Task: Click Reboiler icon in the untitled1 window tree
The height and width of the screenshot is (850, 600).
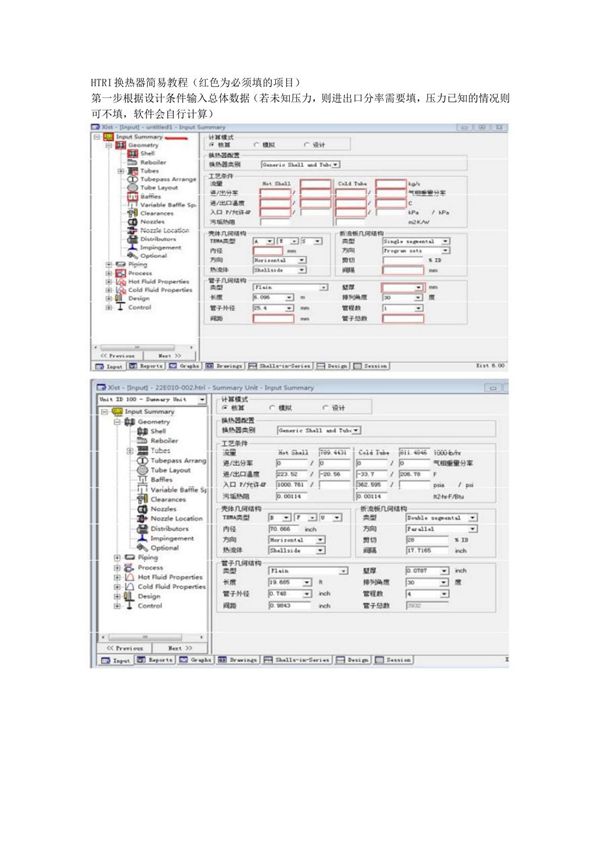Action: click(x=134, y=162)
